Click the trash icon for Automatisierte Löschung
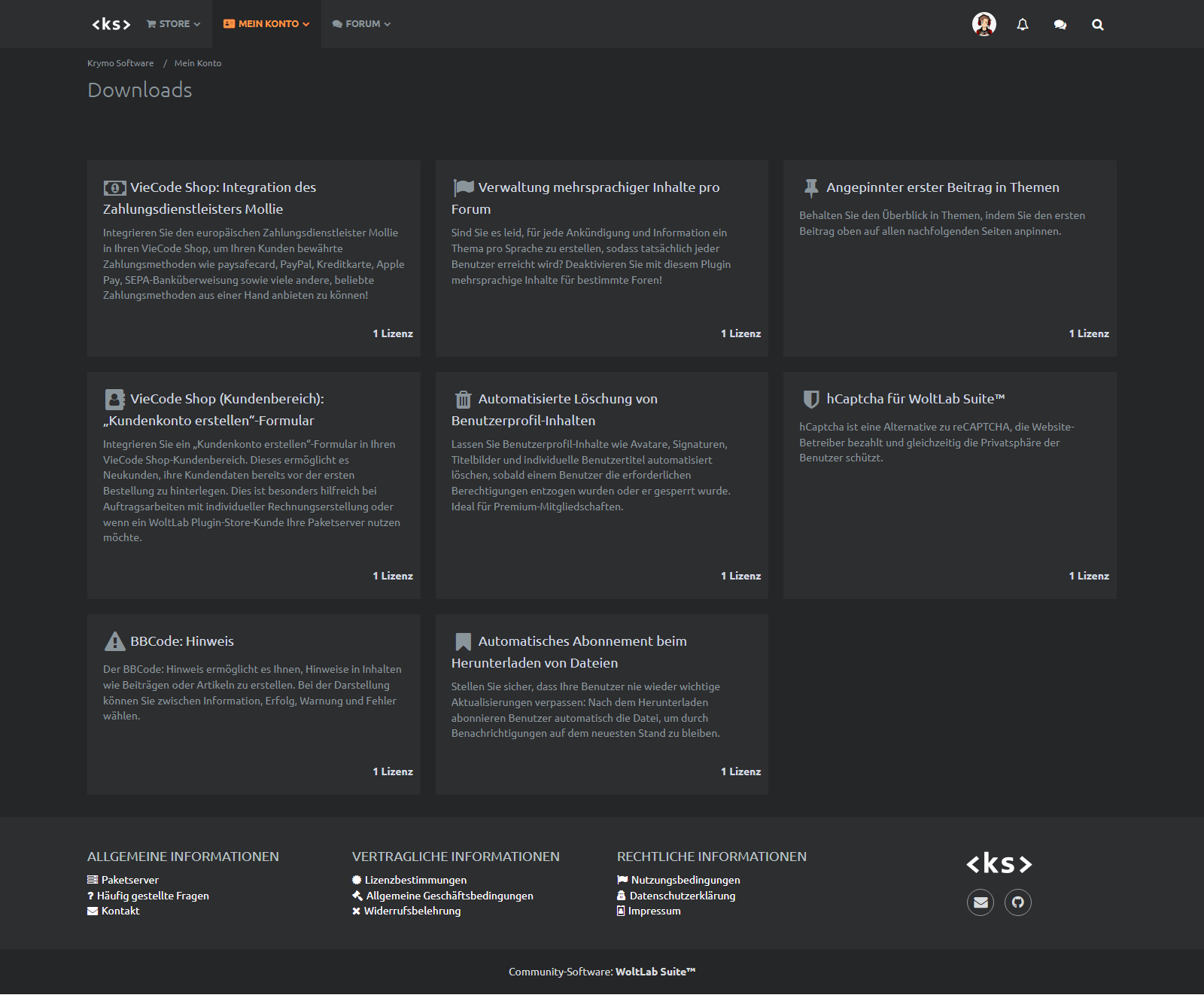The height and width of the screenshot is (995, 1204). pyautogui.click(x=463, y=400)
